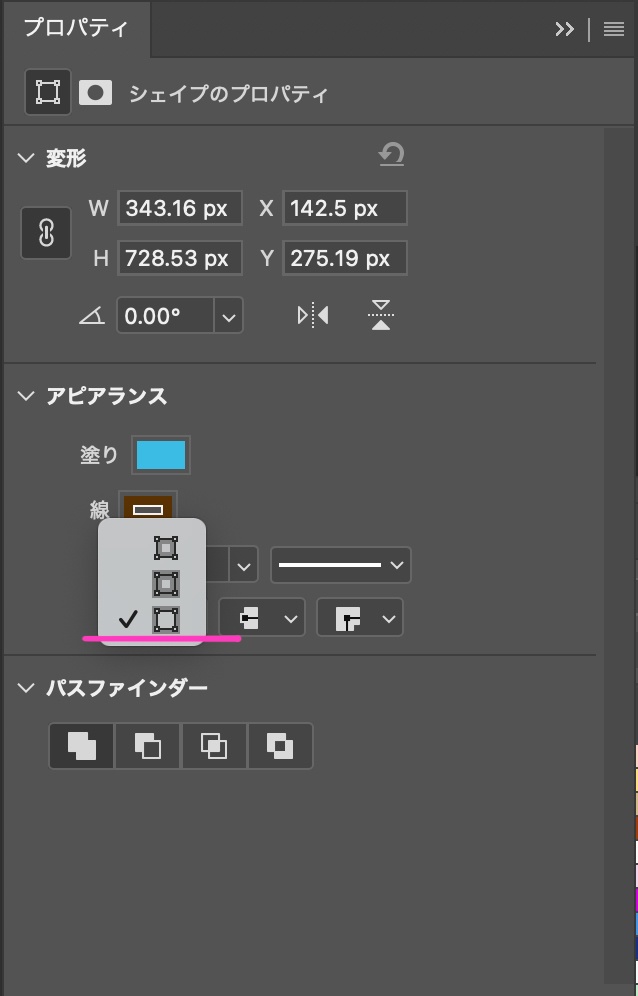Toggle the W and H link icon
Image resolution: width=638 pixels, height=996 pixels.
coord(46,232)
